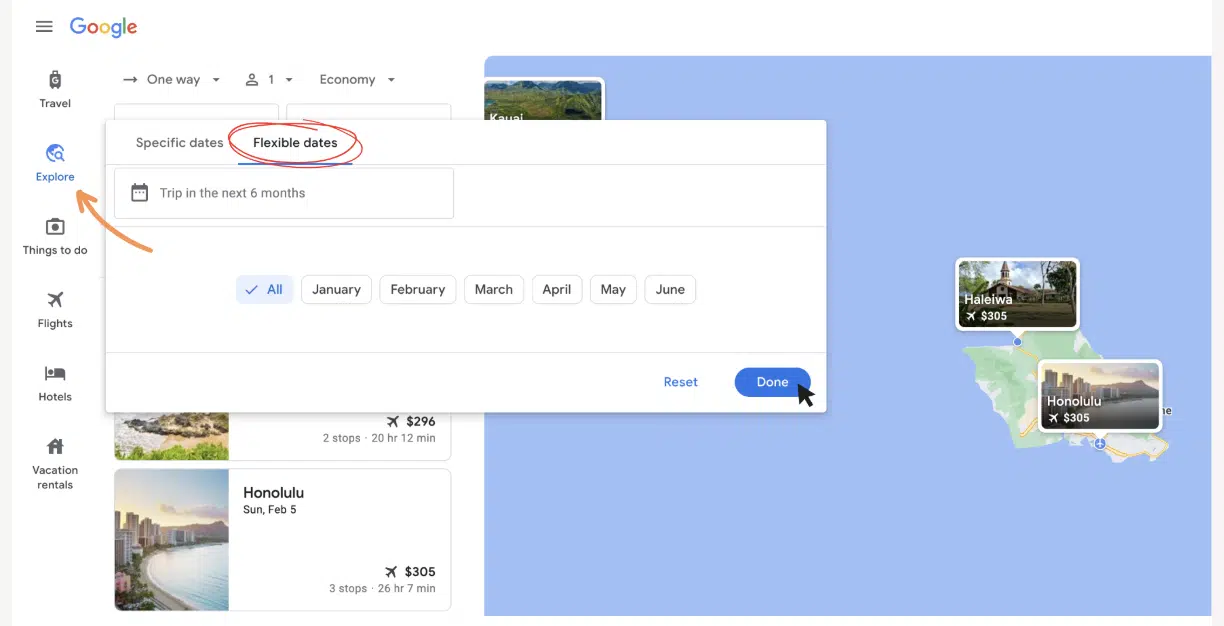Toggle the All months chip
The height and width of the screenshot is (626, 1224).
tap(265, 290)
